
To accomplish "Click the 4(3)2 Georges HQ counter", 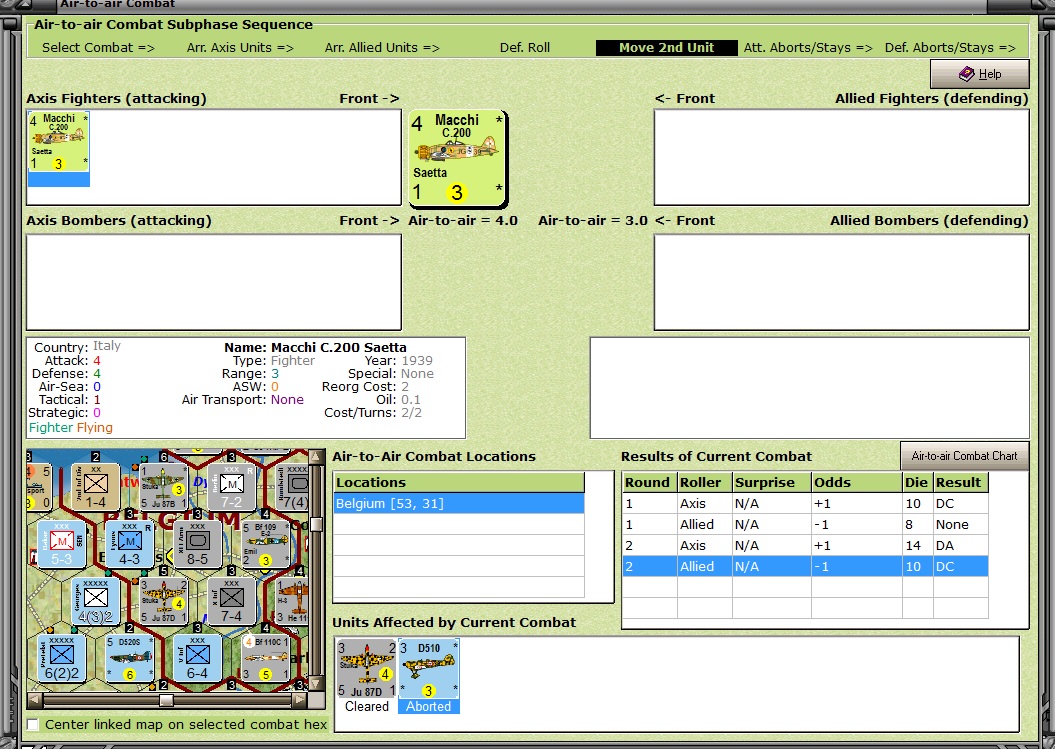I will click(96, 601).
